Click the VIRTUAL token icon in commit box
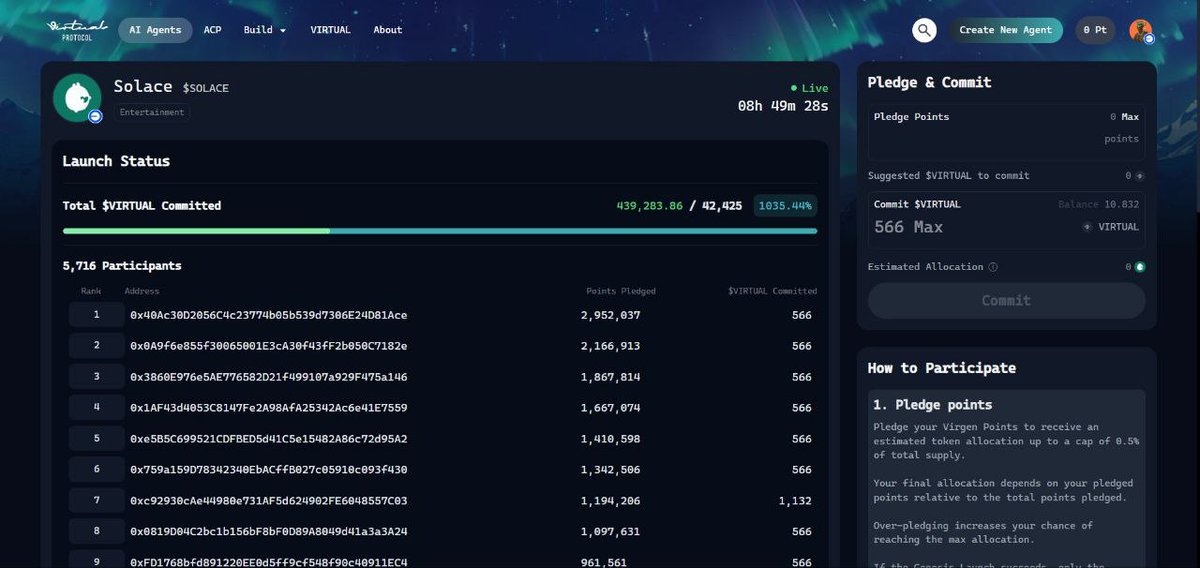The image size is (1200, 568). point(1087,227)
